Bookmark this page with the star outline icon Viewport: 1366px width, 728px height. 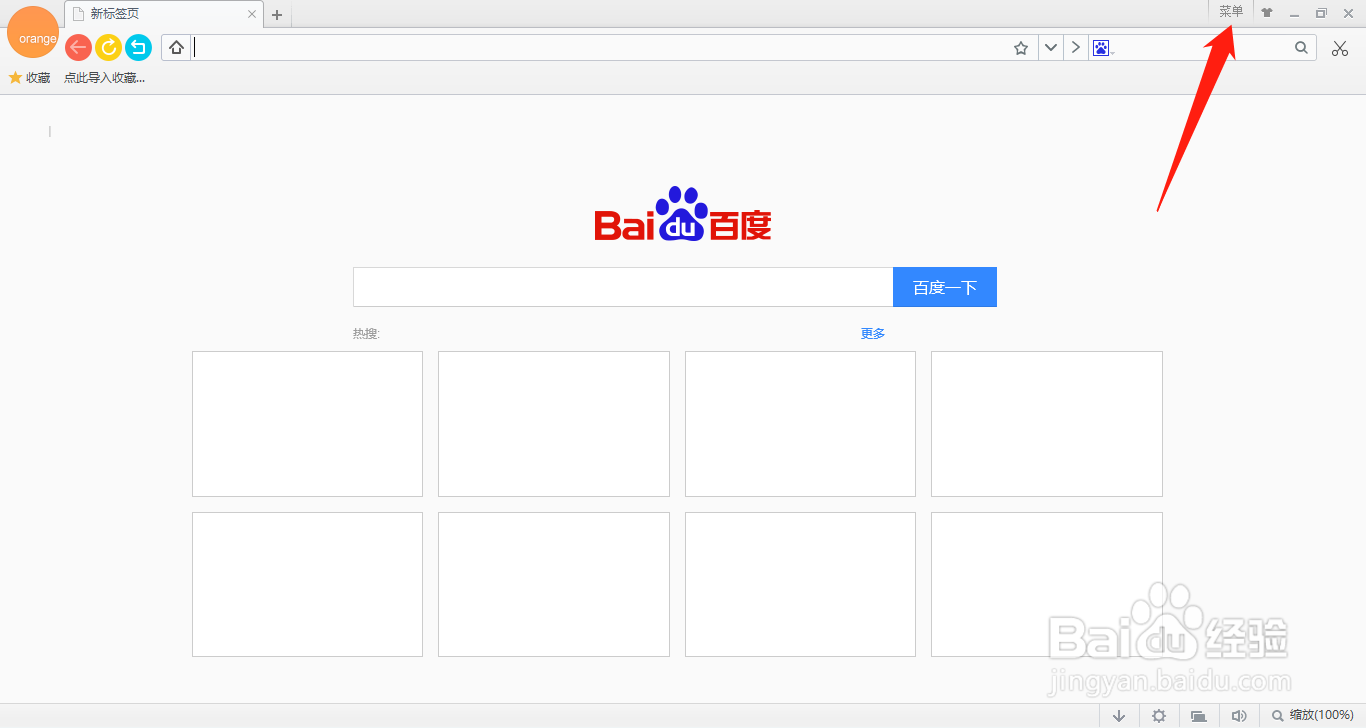coord(1021,48)
